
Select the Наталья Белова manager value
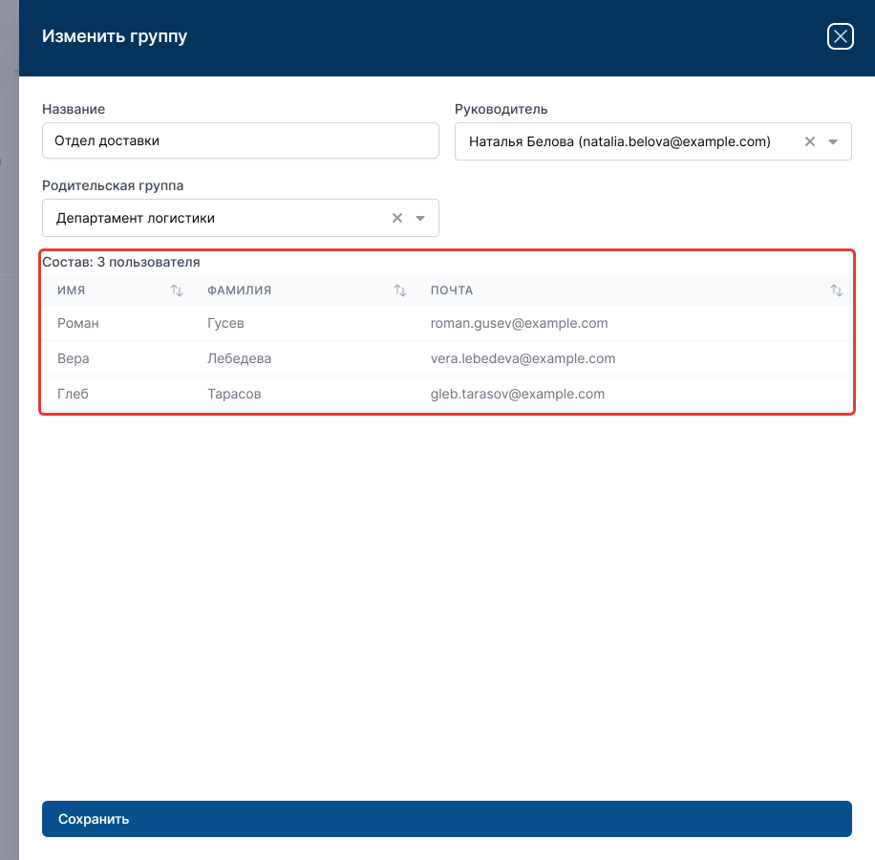point(619,142)
